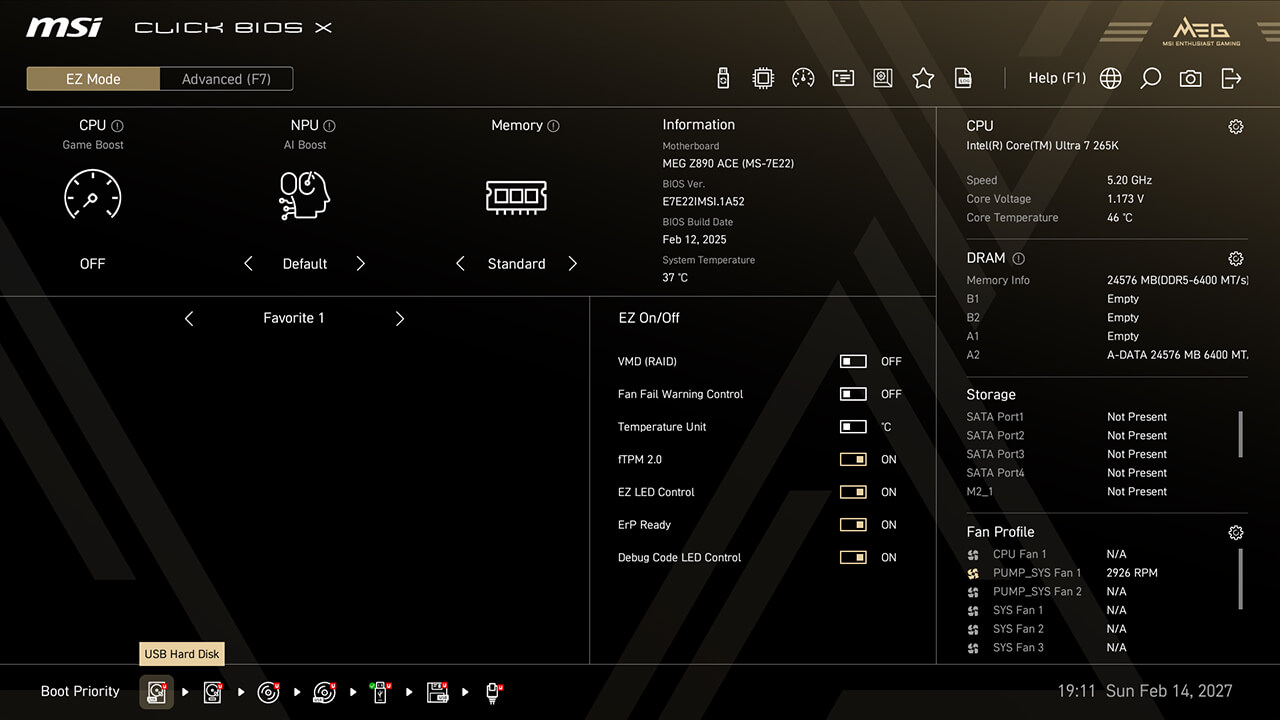Open the search magnifier icon
Image resolution: width=1280 pixels, height=720 pixels.
tap(1151, 78)
